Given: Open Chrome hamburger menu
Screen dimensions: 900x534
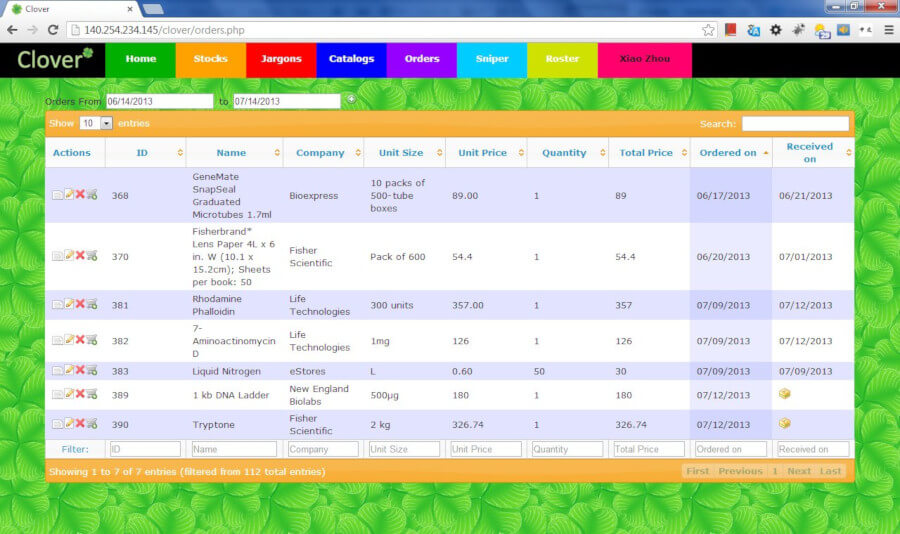Looking at the screenshot, I should pyautogui.click(x=889, y=30).
